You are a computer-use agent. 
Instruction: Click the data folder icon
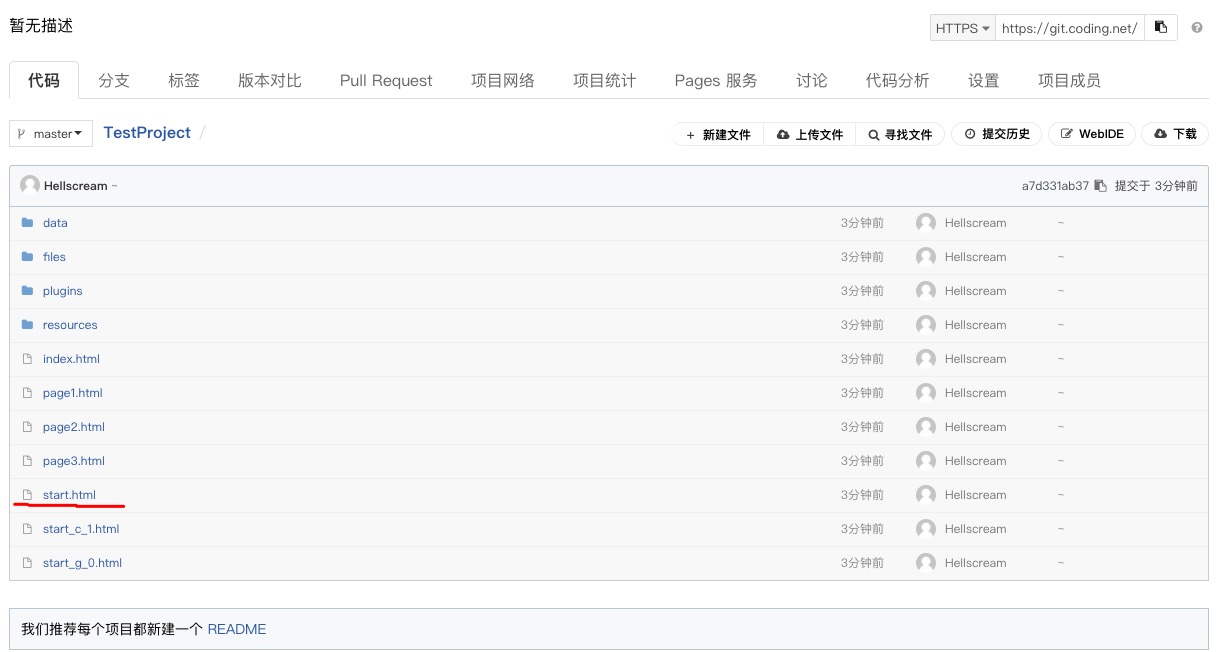(28, 223)
